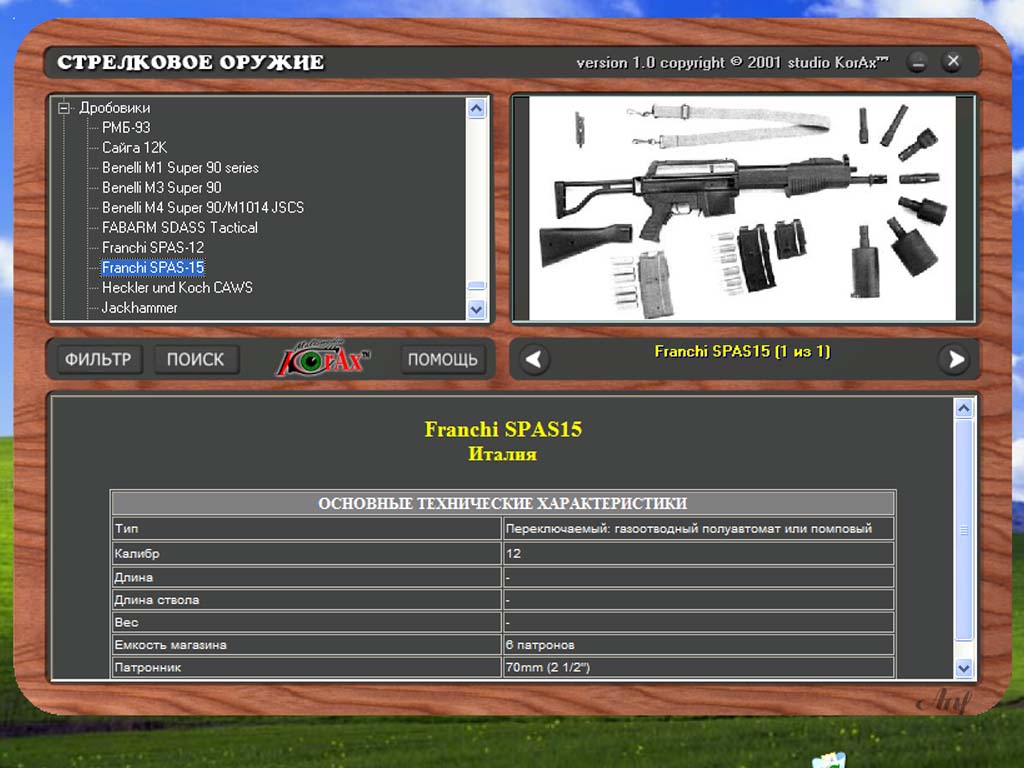
Task: Click the Длина ствола row label
Action: tap(157, 600)
